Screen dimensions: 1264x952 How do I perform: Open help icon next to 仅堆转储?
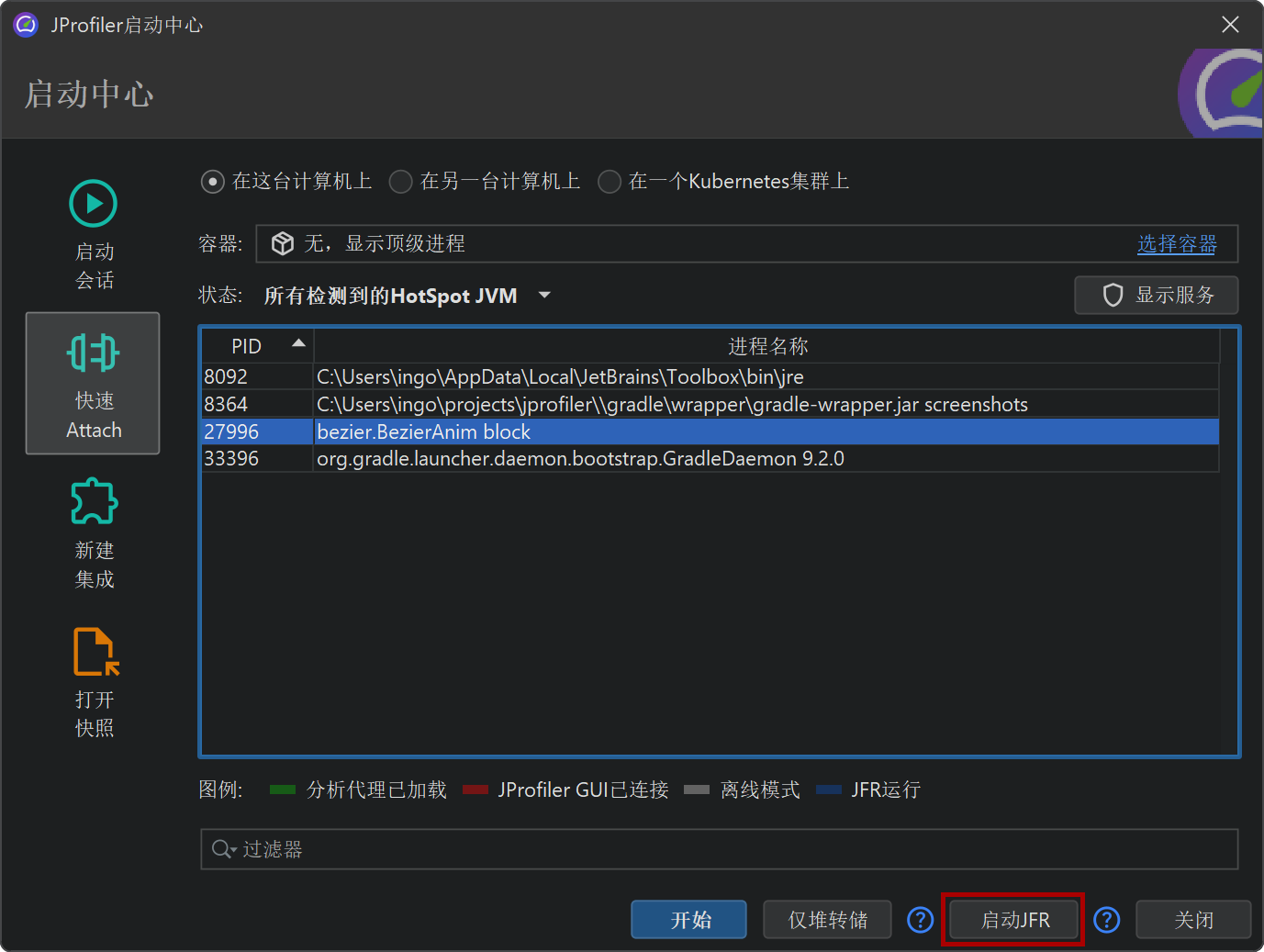click(920, 920)
